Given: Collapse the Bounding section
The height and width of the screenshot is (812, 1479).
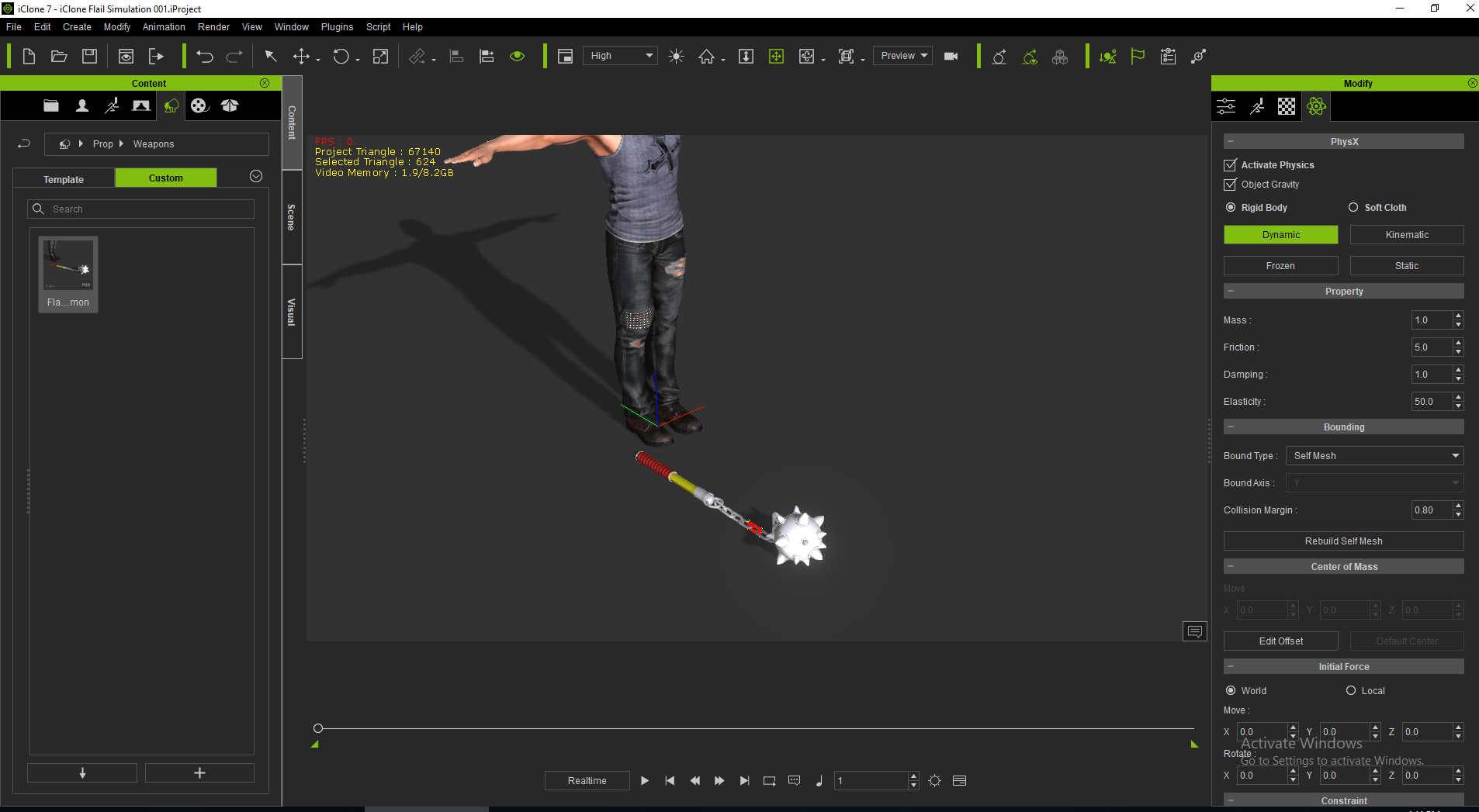Looking at the screenshot, I should pos(1231,427).
